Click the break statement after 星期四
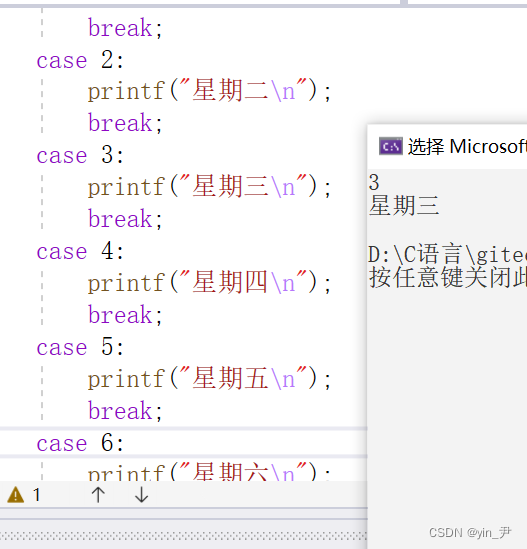The width and height of the screenshot is (527, 549). 125,315
